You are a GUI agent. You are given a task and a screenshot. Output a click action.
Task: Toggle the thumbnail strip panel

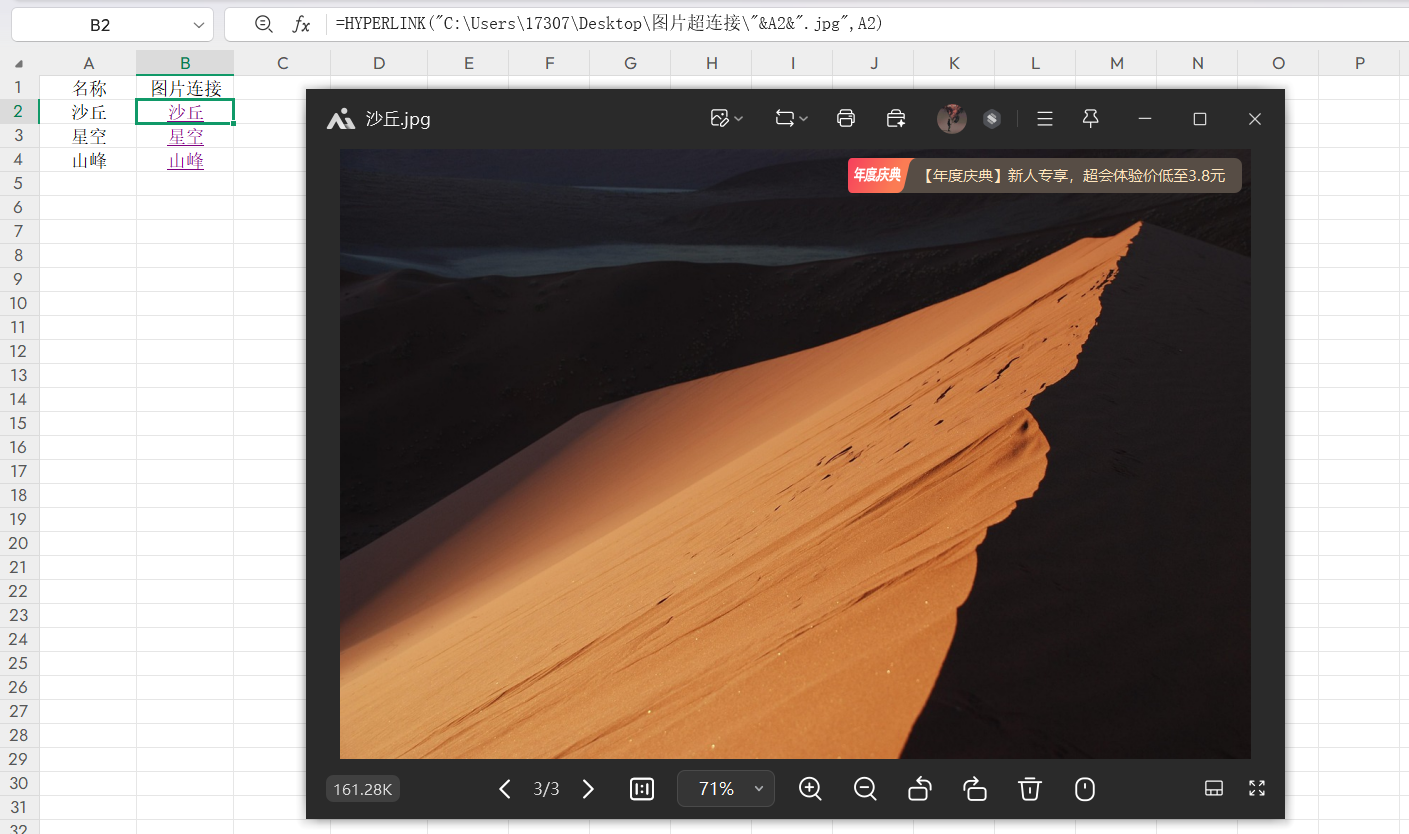click(1213, 788)
